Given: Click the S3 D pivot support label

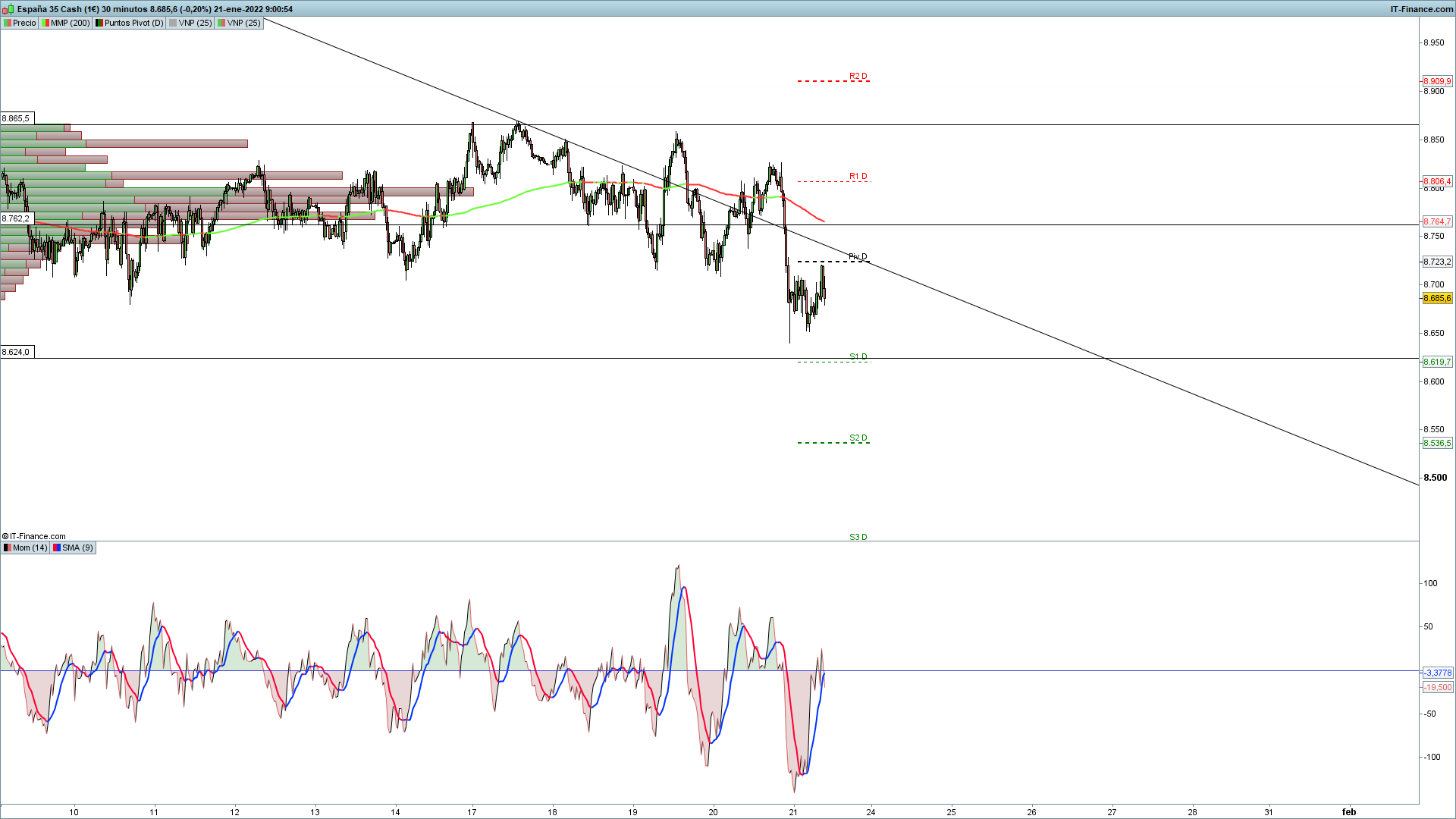Looking at the screenshot, I should [858, 537].
